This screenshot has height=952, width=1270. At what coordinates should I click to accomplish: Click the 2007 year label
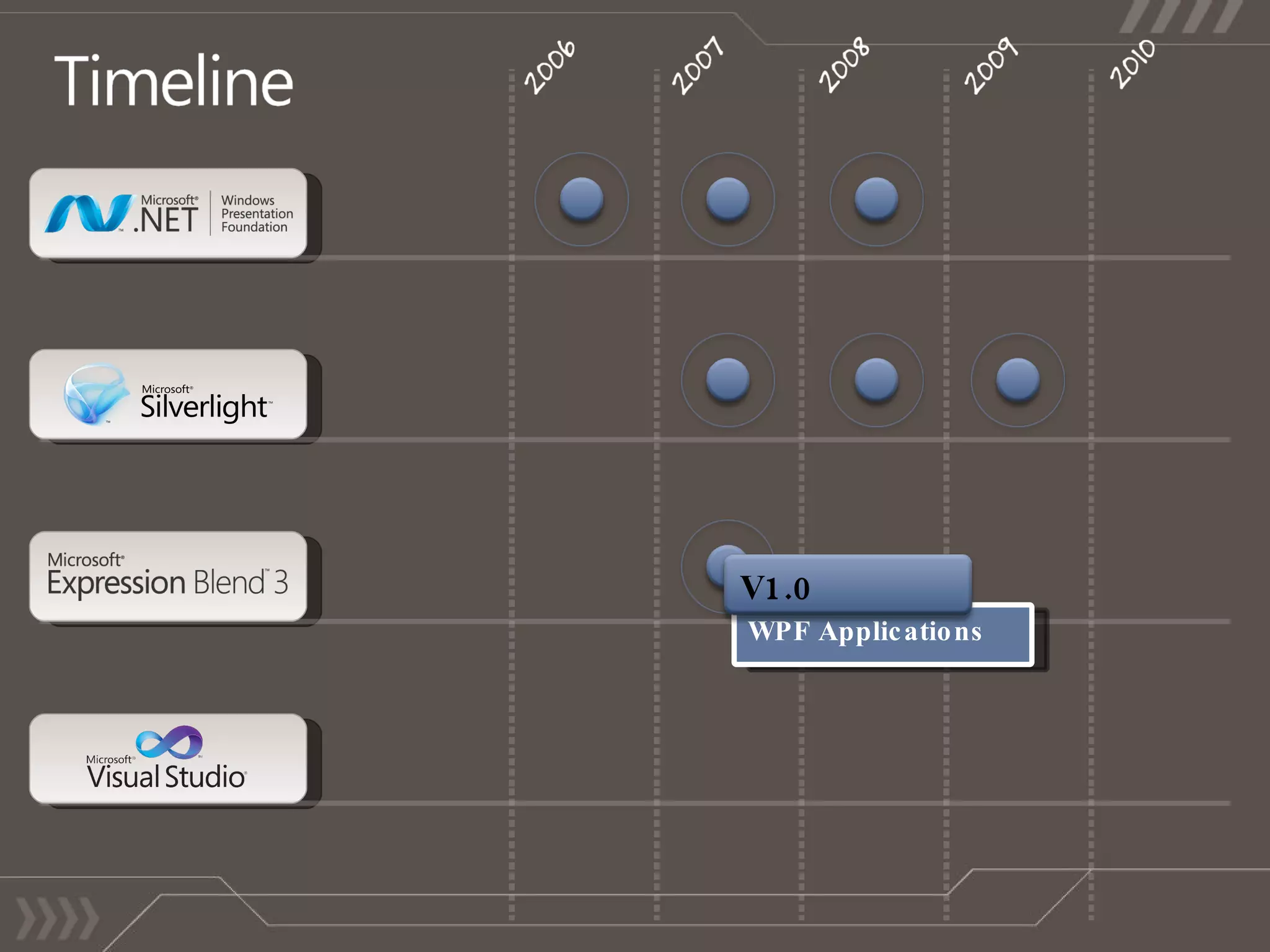(698, 65)
